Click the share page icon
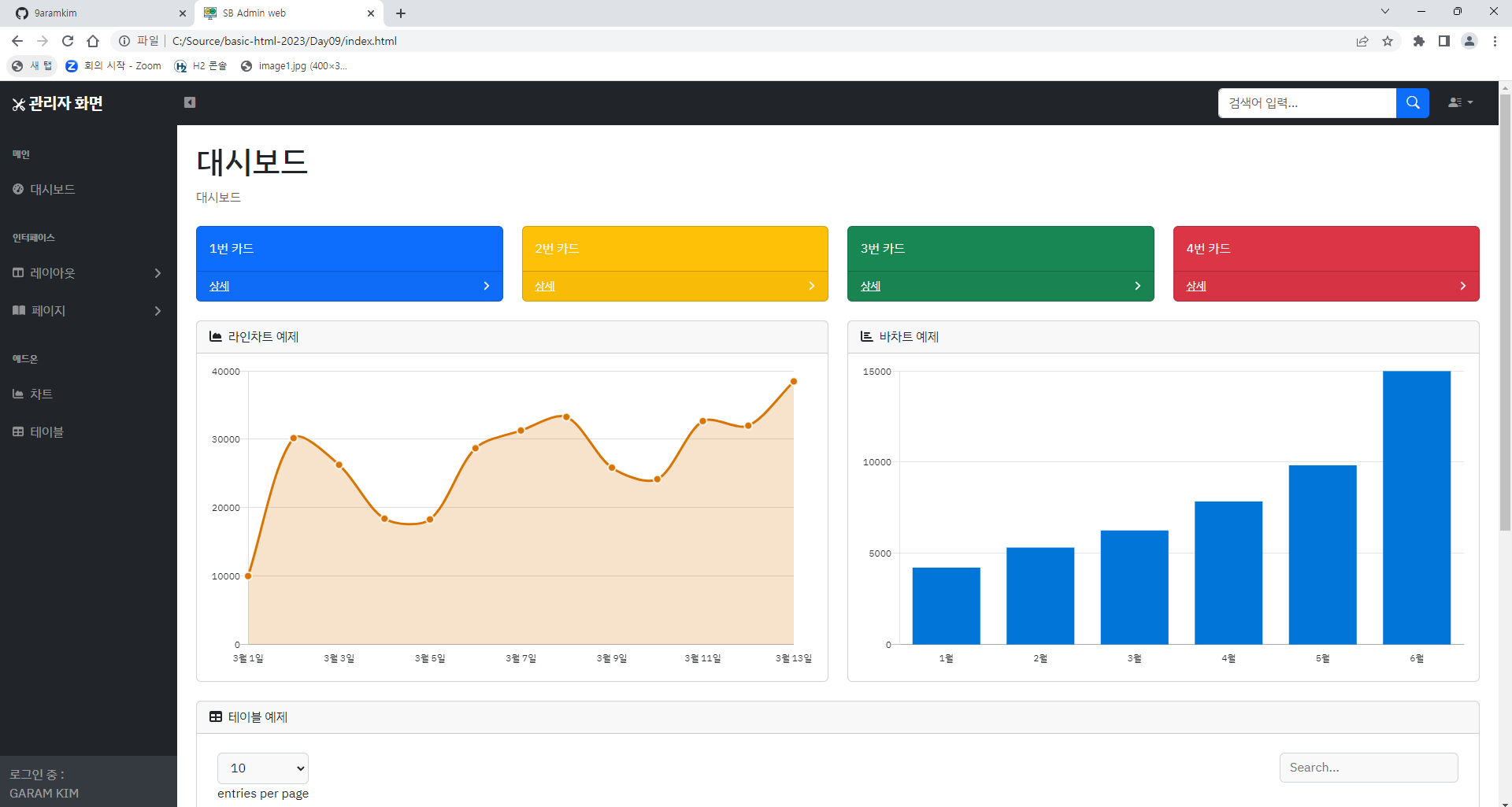This screenshot has height=807, width=1512. (x=1362, y=41)
